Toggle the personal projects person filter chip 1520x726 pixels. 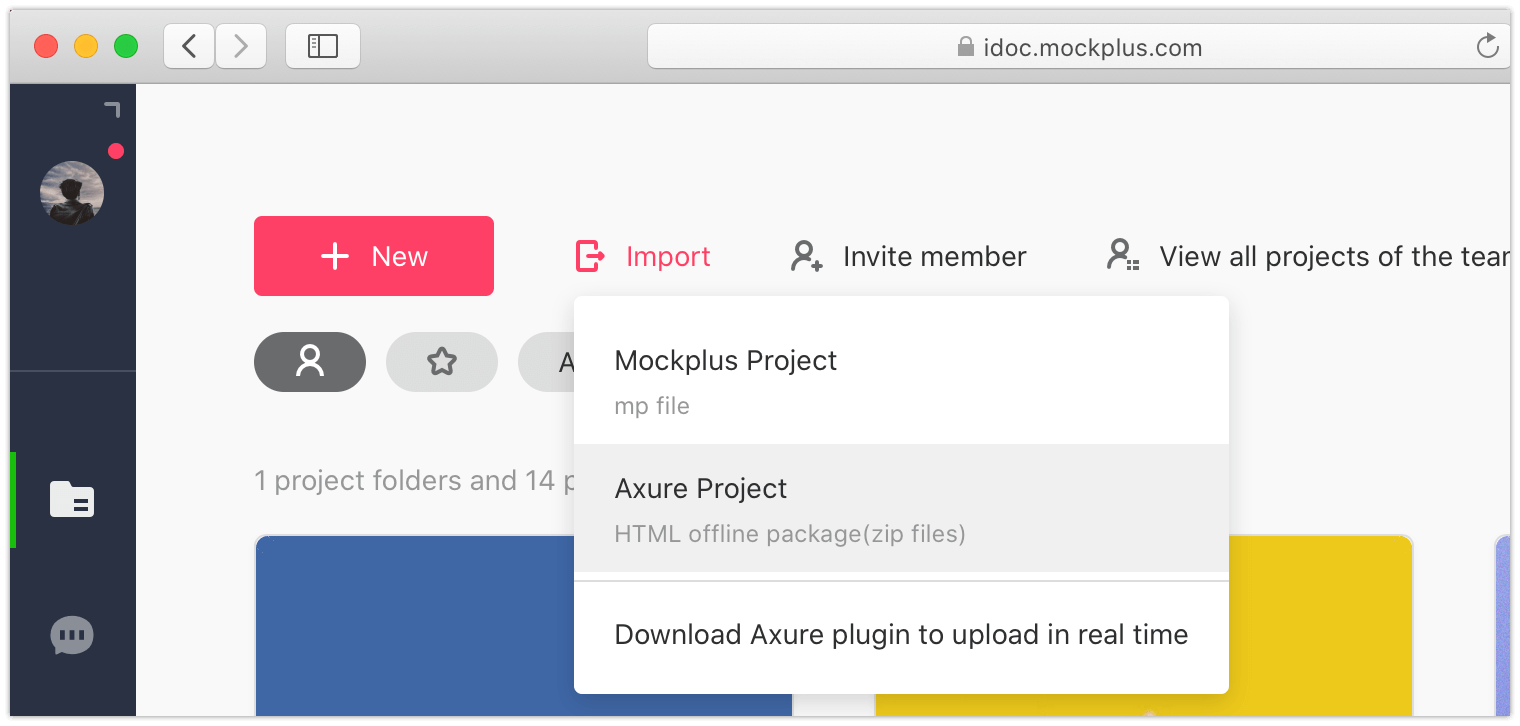tap(310, 362)
